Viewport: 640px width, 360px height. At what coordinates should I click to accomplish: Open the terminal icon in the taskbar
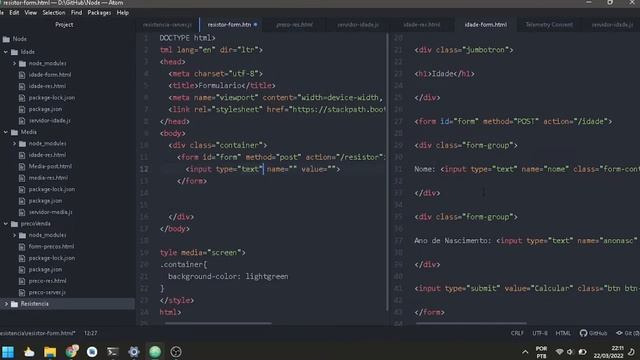tap(113, 351)
